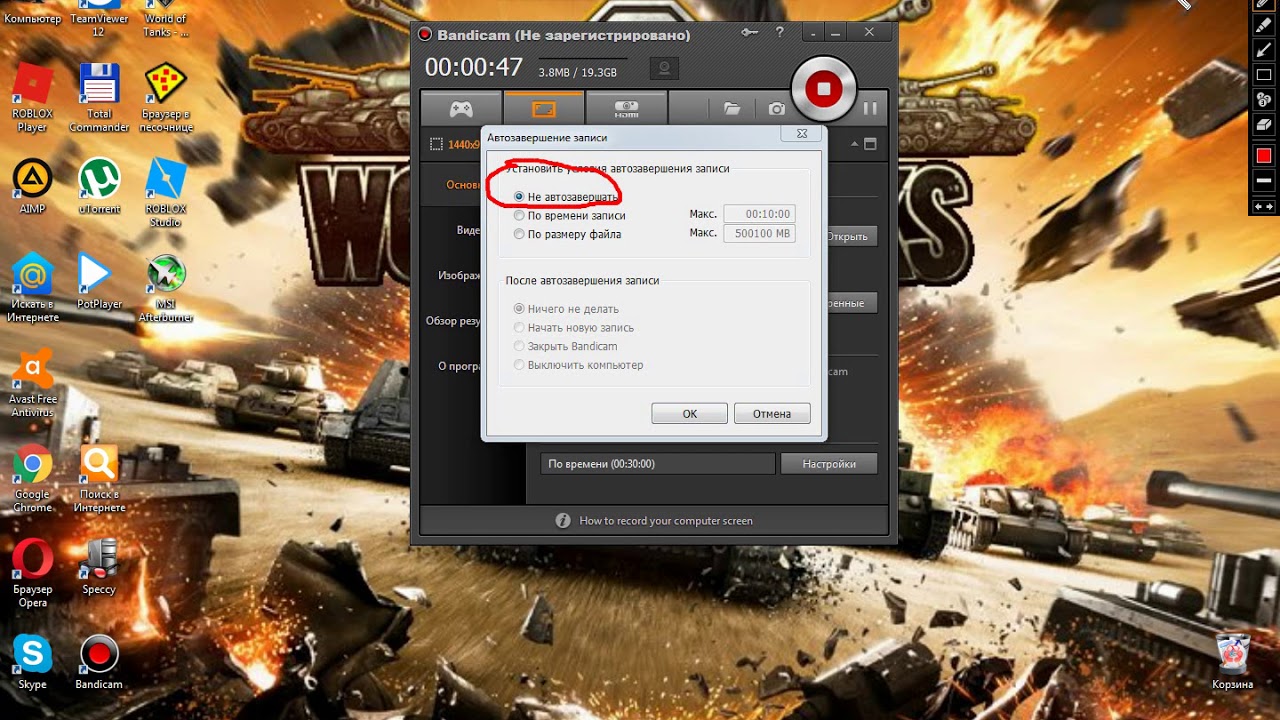The height and width of the screenshot is (720, 1280).
Task: Open the Поиск в Интернете desktop icon
Action: coord(99,478)
